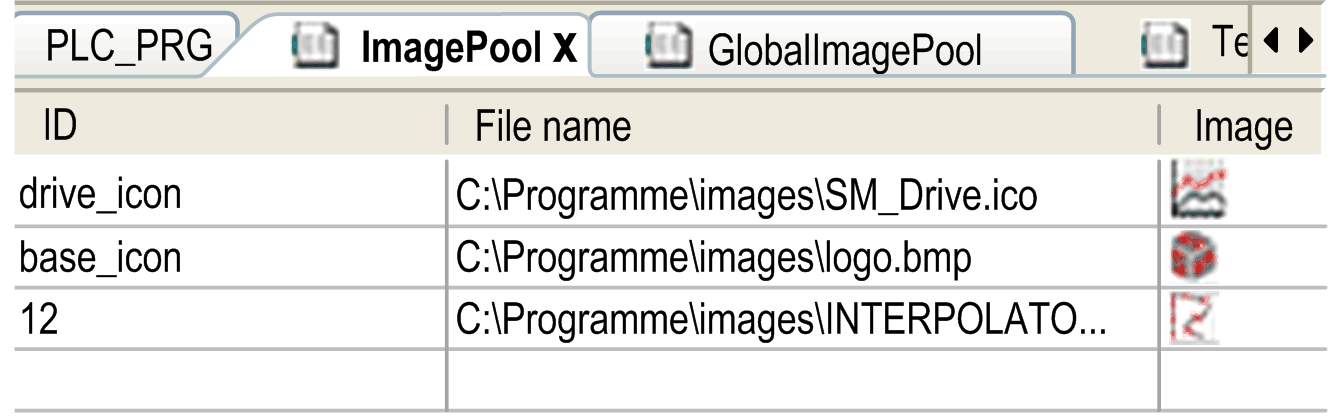
Task: Click the Image column header
Action: pos(1243,127)
